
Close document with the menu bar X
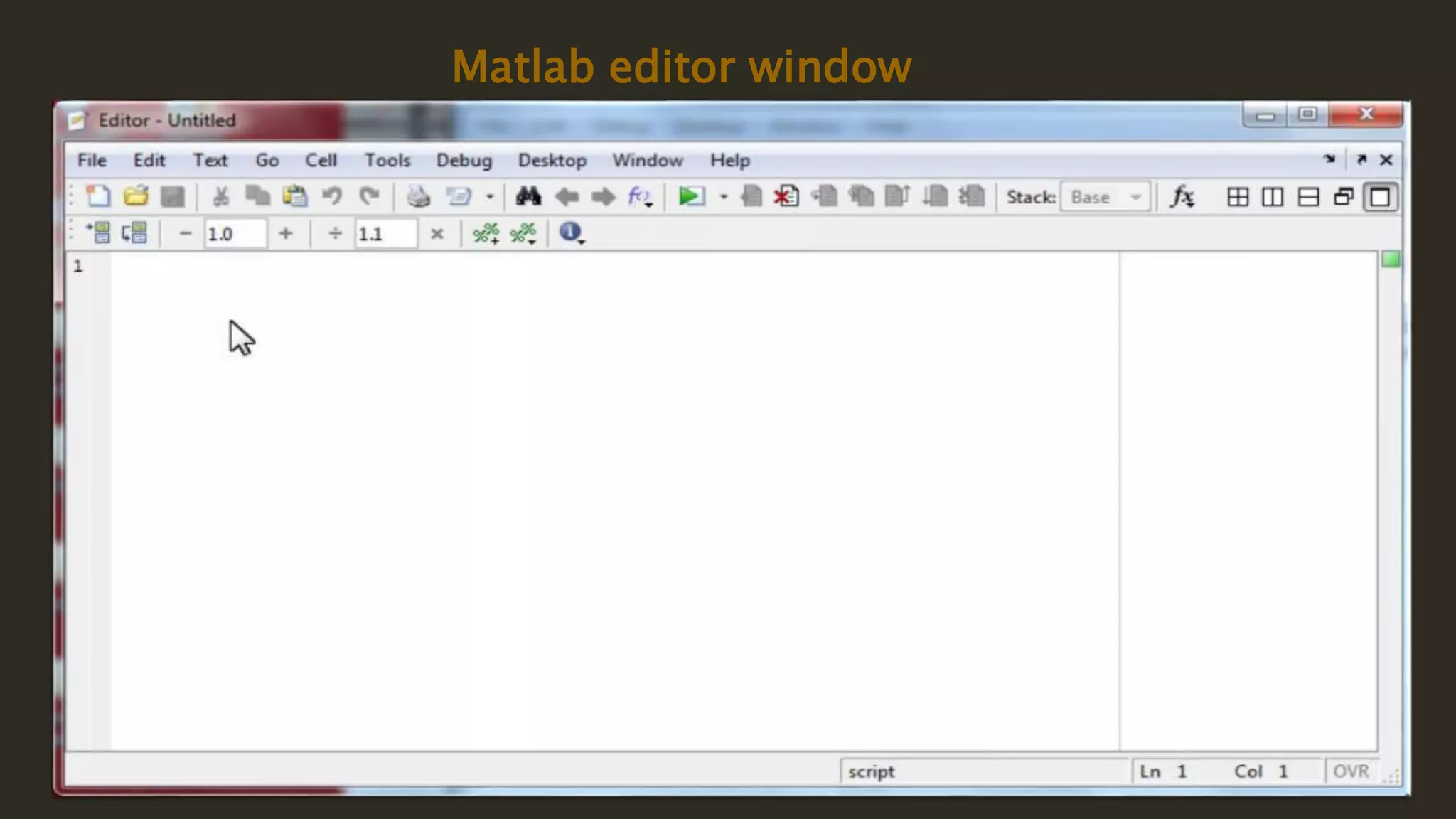(x=1386, y=160)
